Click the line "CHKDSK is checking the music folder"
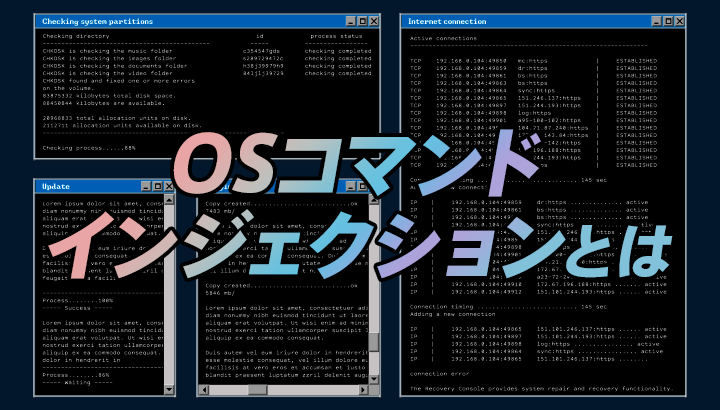The height and width of the screenshot is (410, 720). (x=107, y=51)
